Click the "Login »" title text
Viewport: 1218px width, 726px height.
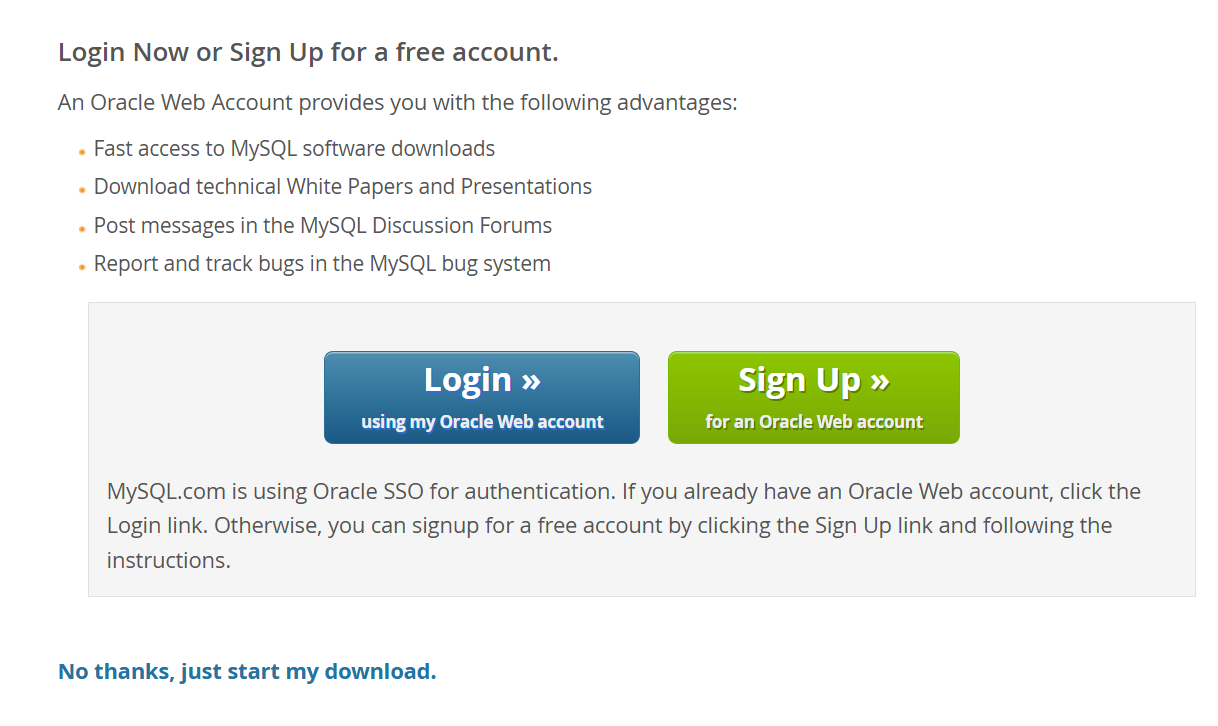pyautogui.click(x=482, y=380)
